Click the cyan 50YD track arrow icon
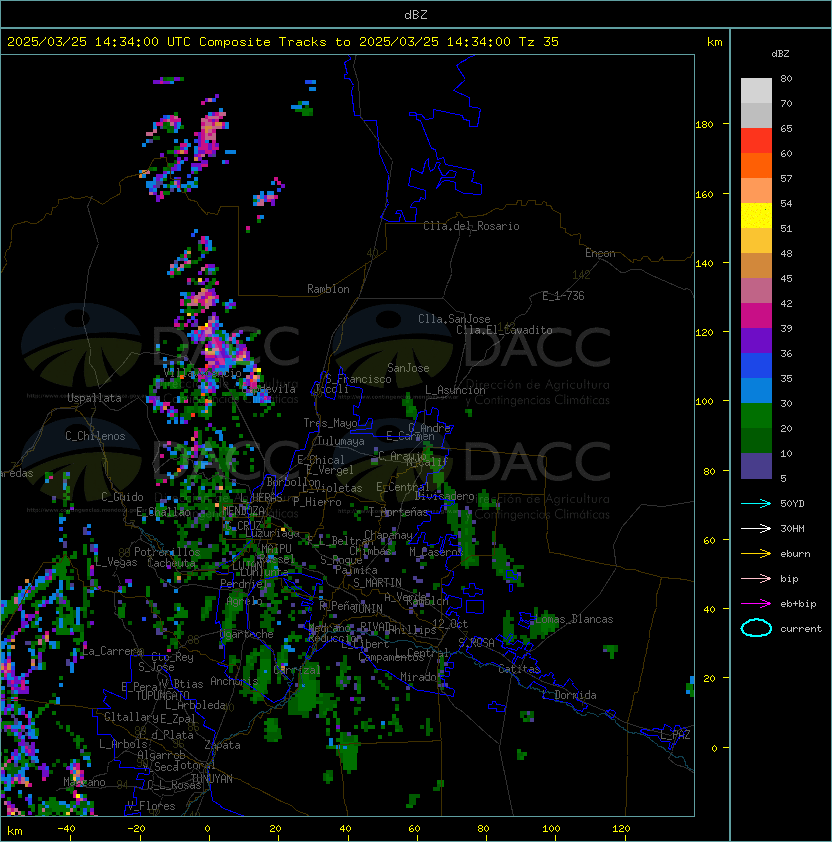The height and width of the screenshot is (842, 832). [756, 504]
